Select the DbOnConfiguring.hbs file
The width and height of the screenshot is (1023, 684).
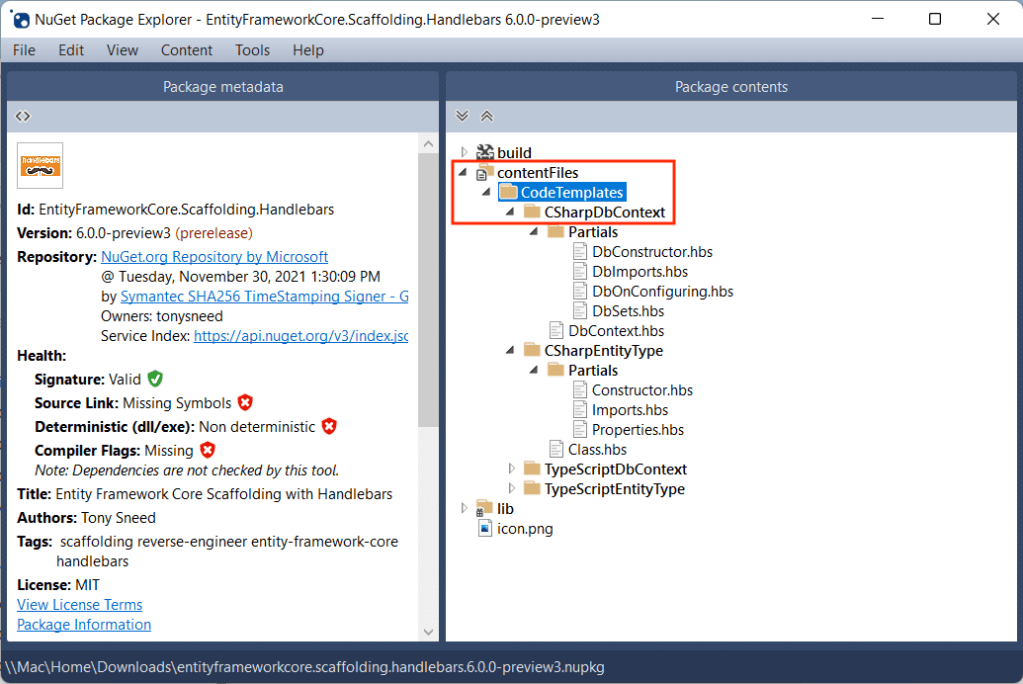click(662, 291)
